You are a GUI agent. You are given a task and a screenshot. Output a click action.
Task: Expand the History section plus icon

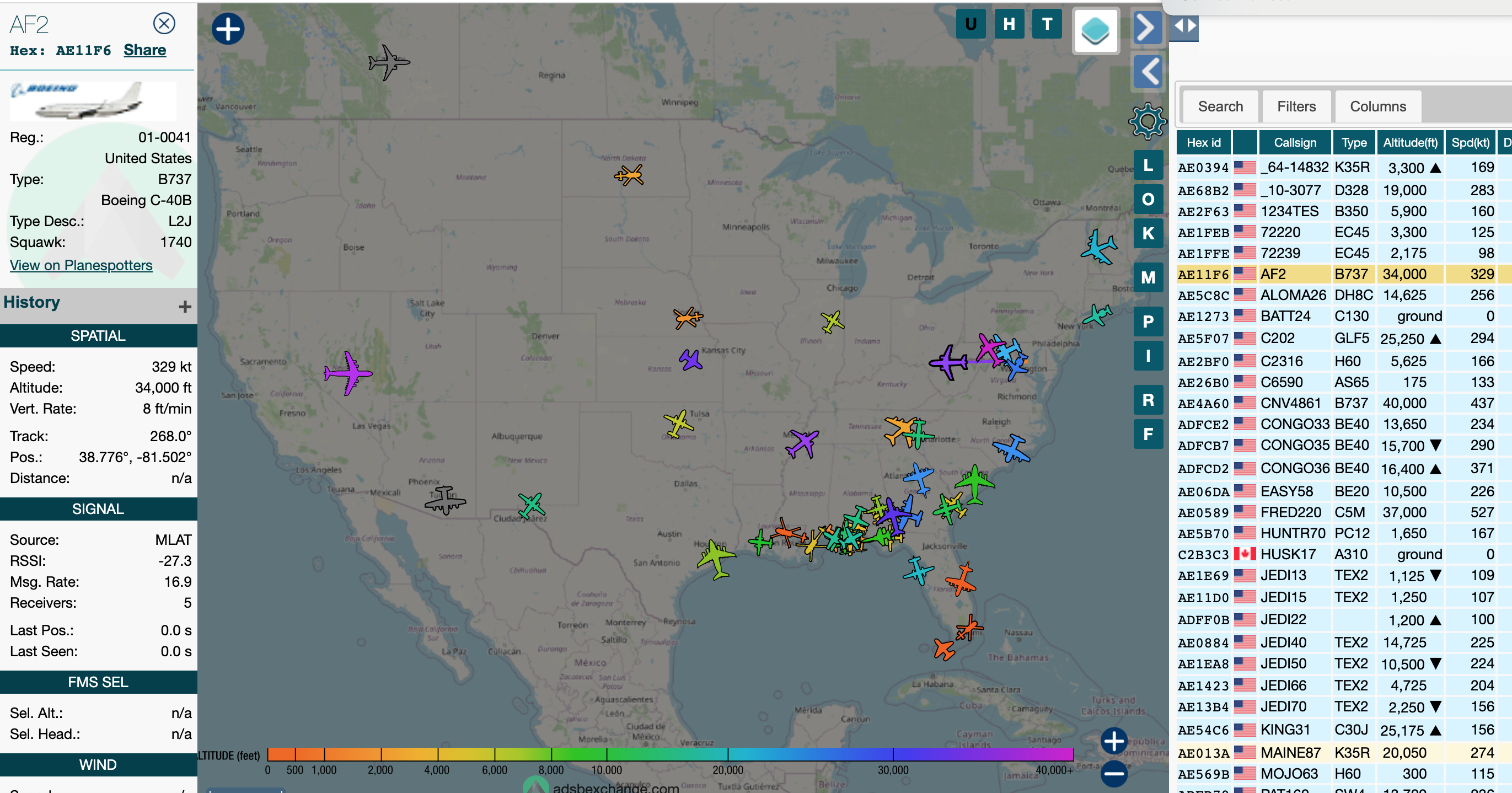click(185, 307)
